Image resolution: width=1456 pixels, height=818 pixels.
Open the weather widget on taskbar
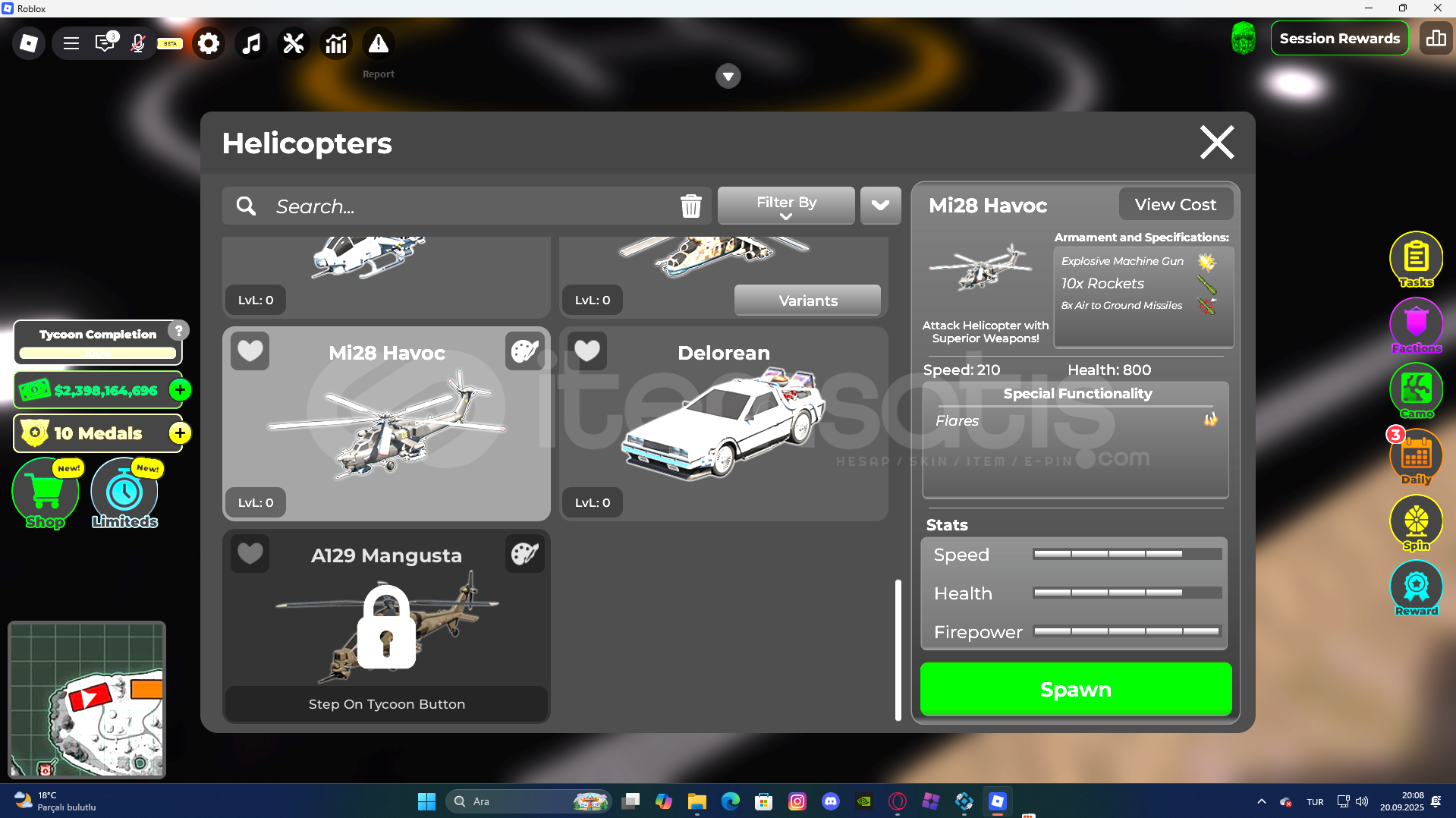(55, 801)
